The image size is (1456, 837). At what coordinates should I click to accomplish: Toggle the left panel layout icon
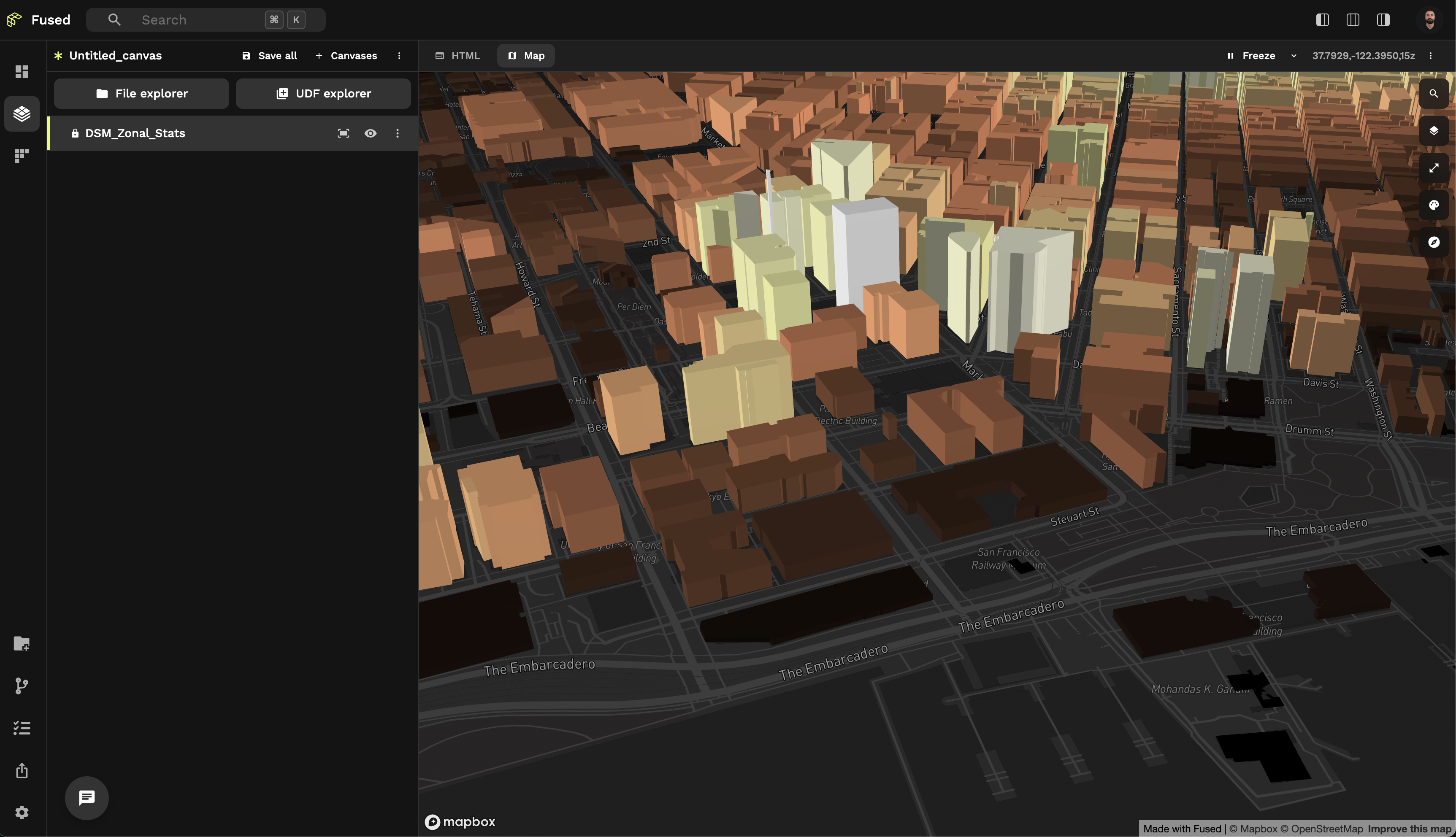[x=1322, y=20]
